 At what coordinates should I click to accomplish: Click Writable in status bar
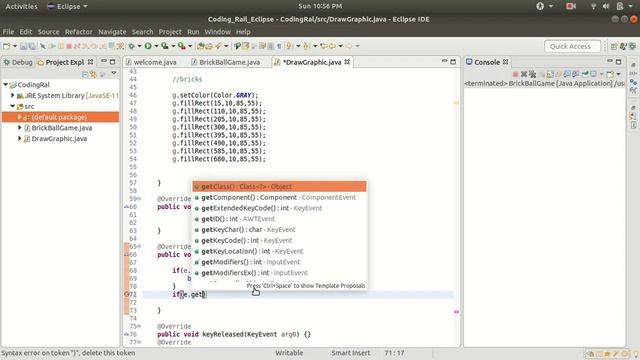289,353
